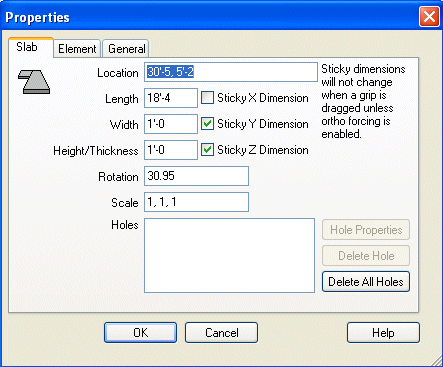
Task: Click the Scale field showing 1, 1, 1
Action: 196,202
